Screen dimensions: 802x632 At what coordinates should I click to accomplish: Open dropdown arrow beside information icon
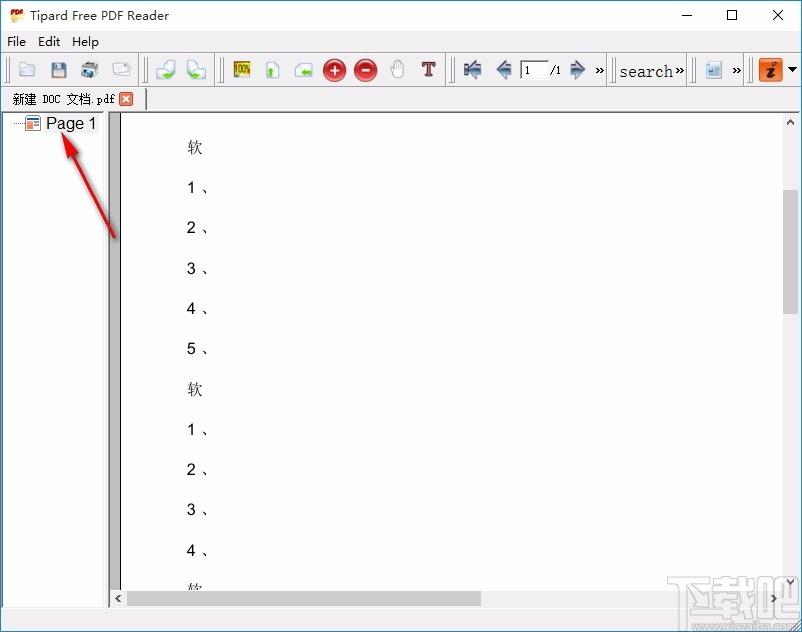tap(792, 69)
